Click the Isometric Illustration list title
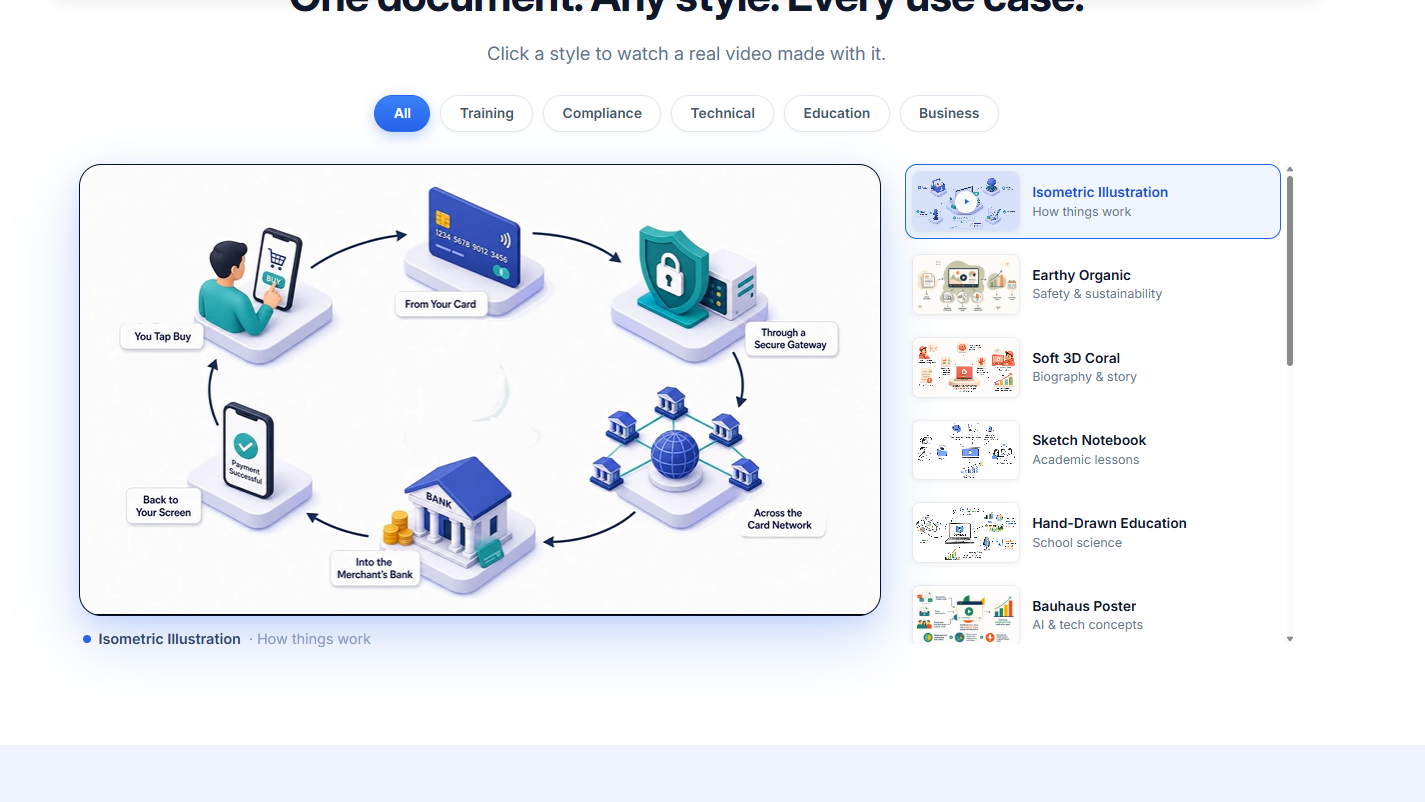 pyautogui.click(x=1100, y=192)
